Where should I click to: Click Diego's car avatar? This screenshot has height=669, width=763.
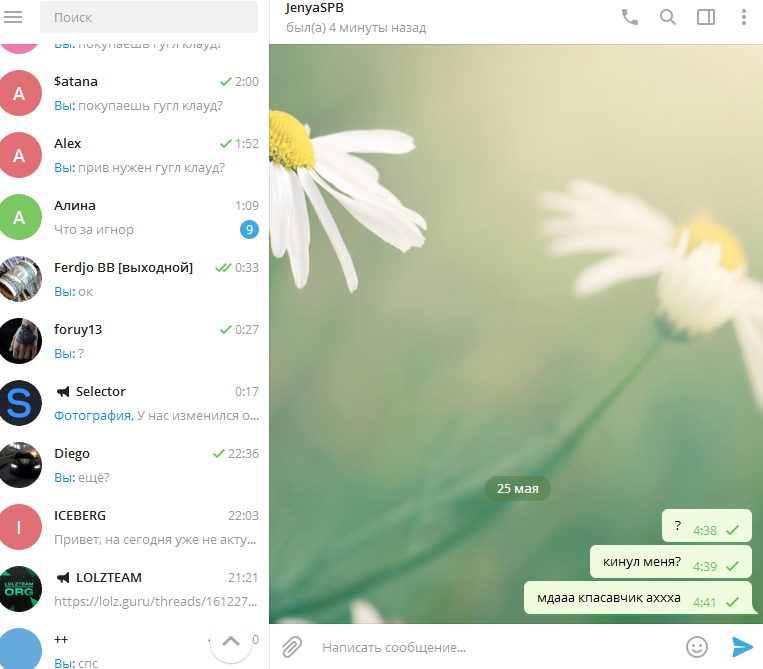(18, 465)
